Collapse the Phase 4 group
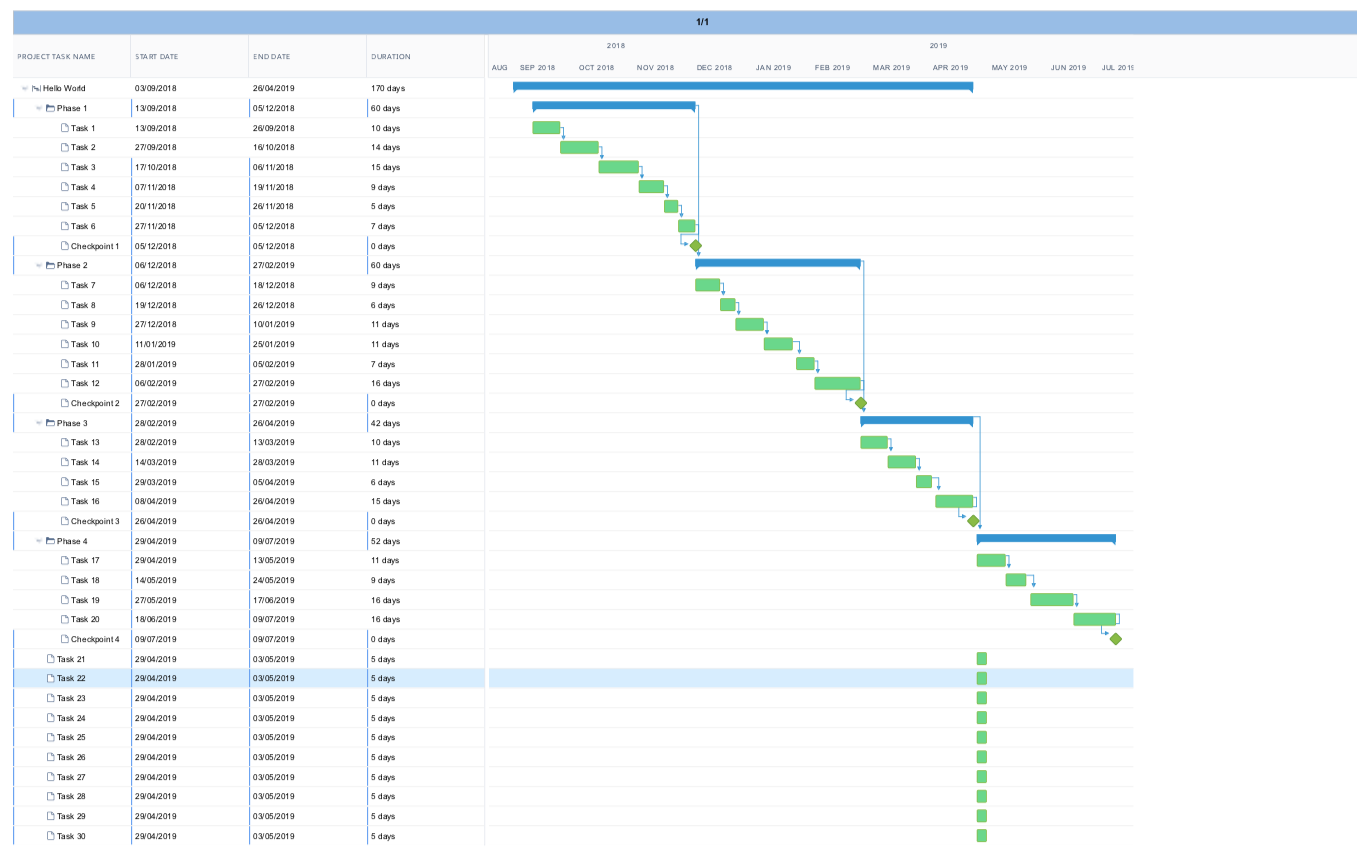The image size is (1357, 860). 39,541
